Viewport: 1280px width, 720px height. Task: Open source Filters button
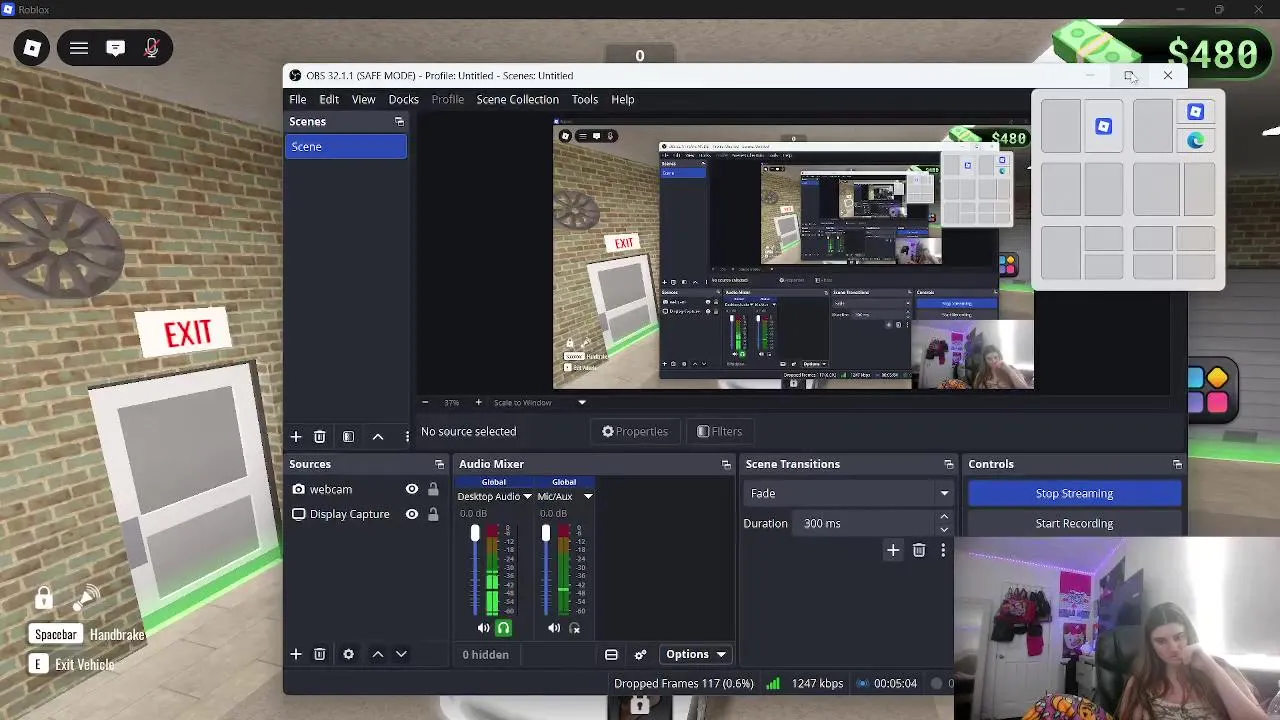[720, 432]
